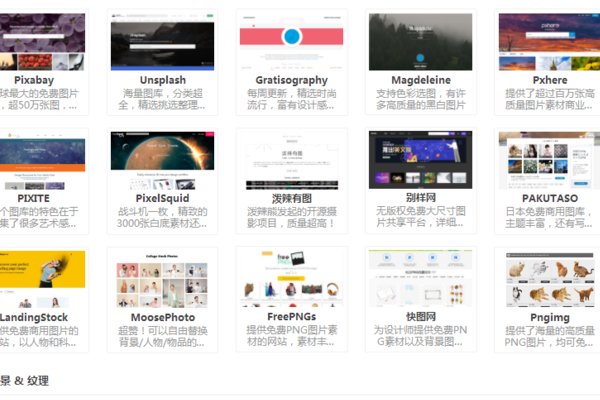600x400 pixels.
Task: Click the PixelSquid description starting 战斗机一枚
Action: 162,217
